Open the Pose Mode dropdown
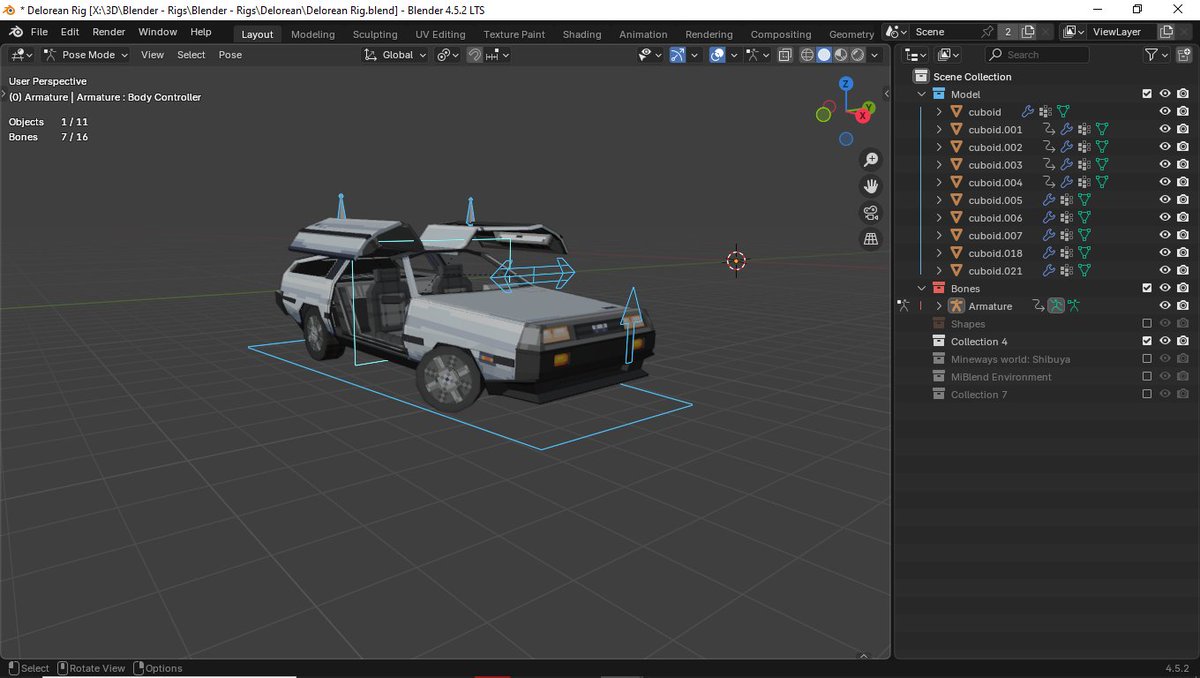Image resolution: width=1200 pixels, height=678 pixels. click(x=86, y=55)
